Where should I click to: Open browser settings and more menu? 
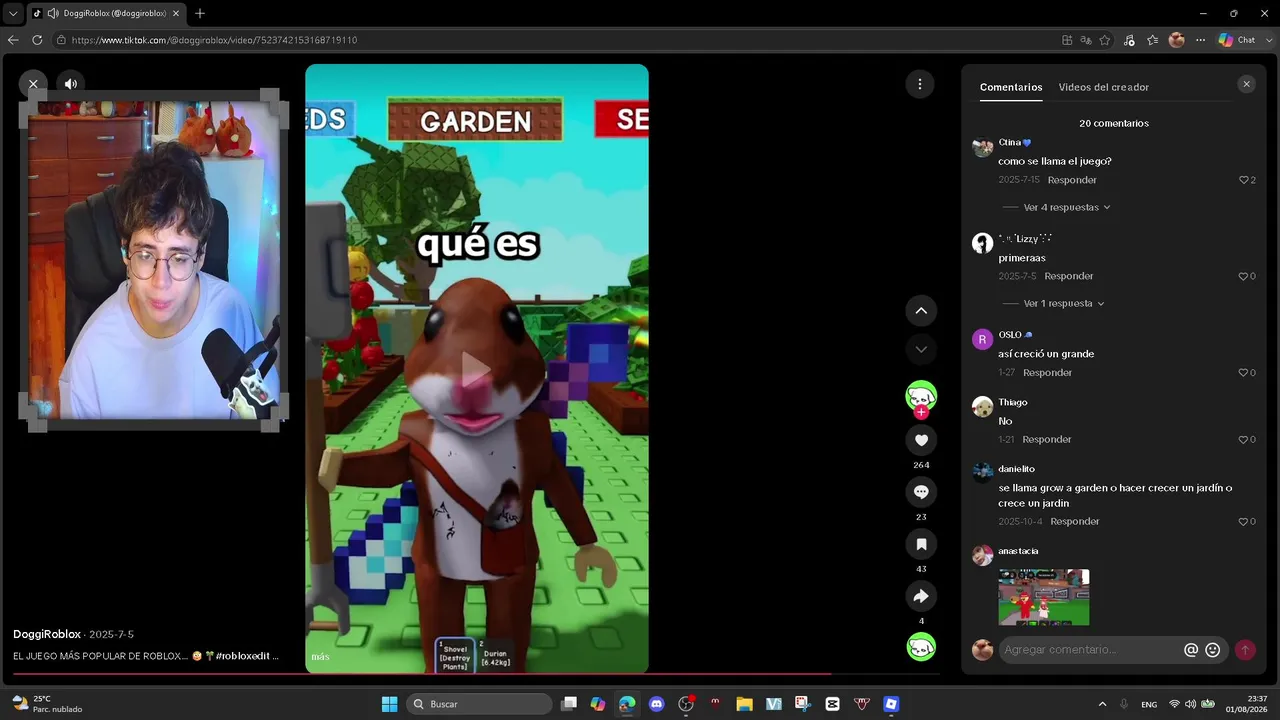pos(1200,40)
